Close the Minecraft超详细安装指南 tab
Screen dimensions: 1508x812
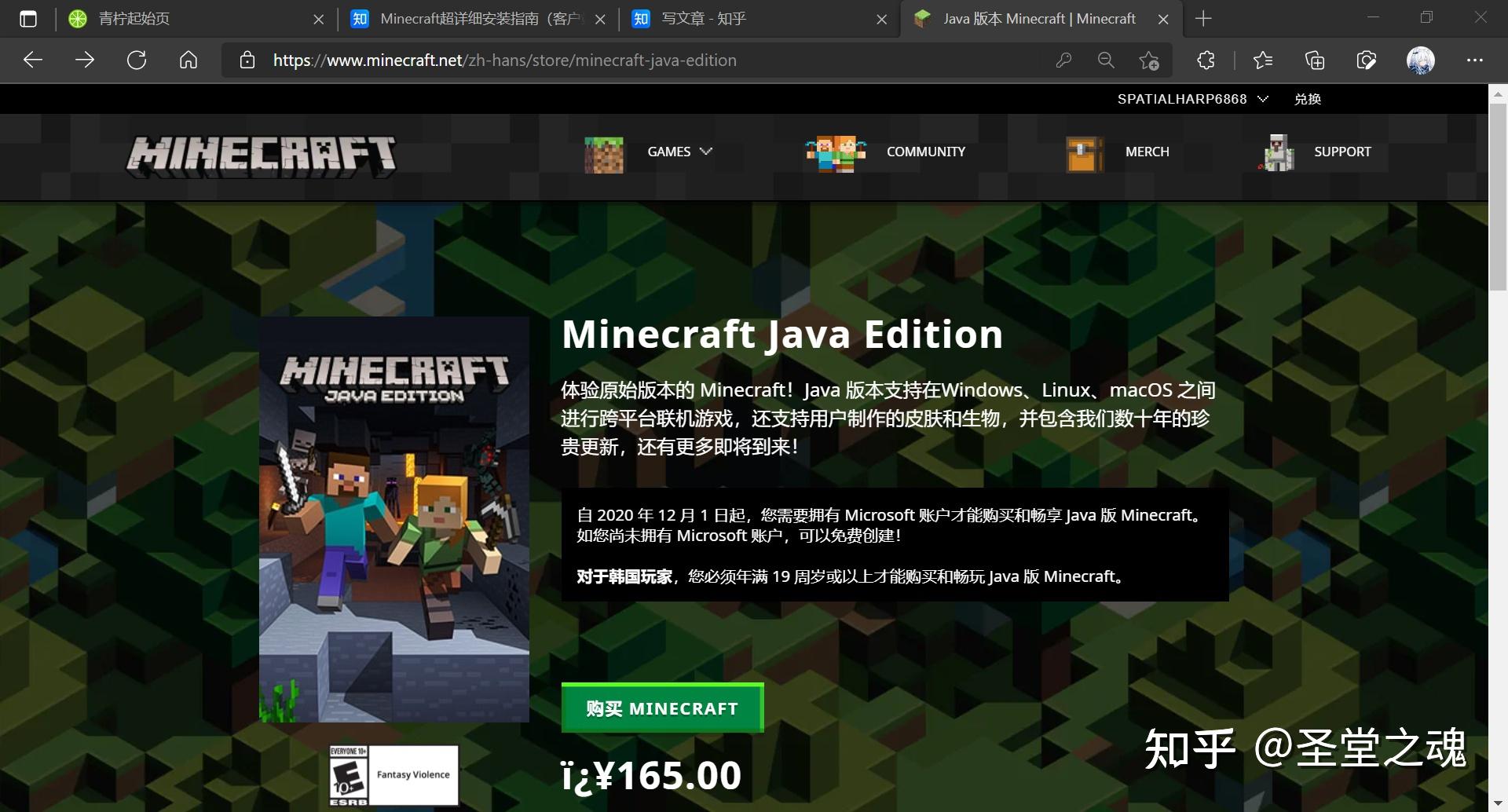600,20
